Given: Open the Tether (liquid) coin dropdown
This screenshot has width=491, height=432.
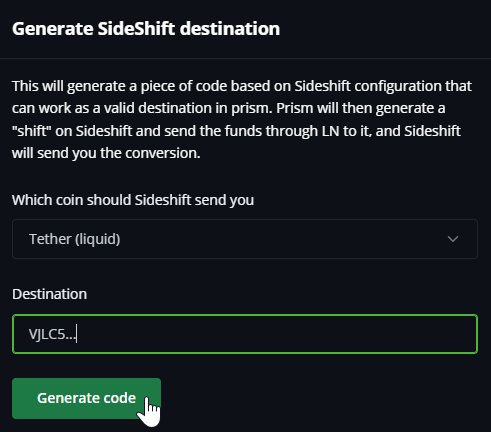Looking at the screenshot, I should point(245,239).
